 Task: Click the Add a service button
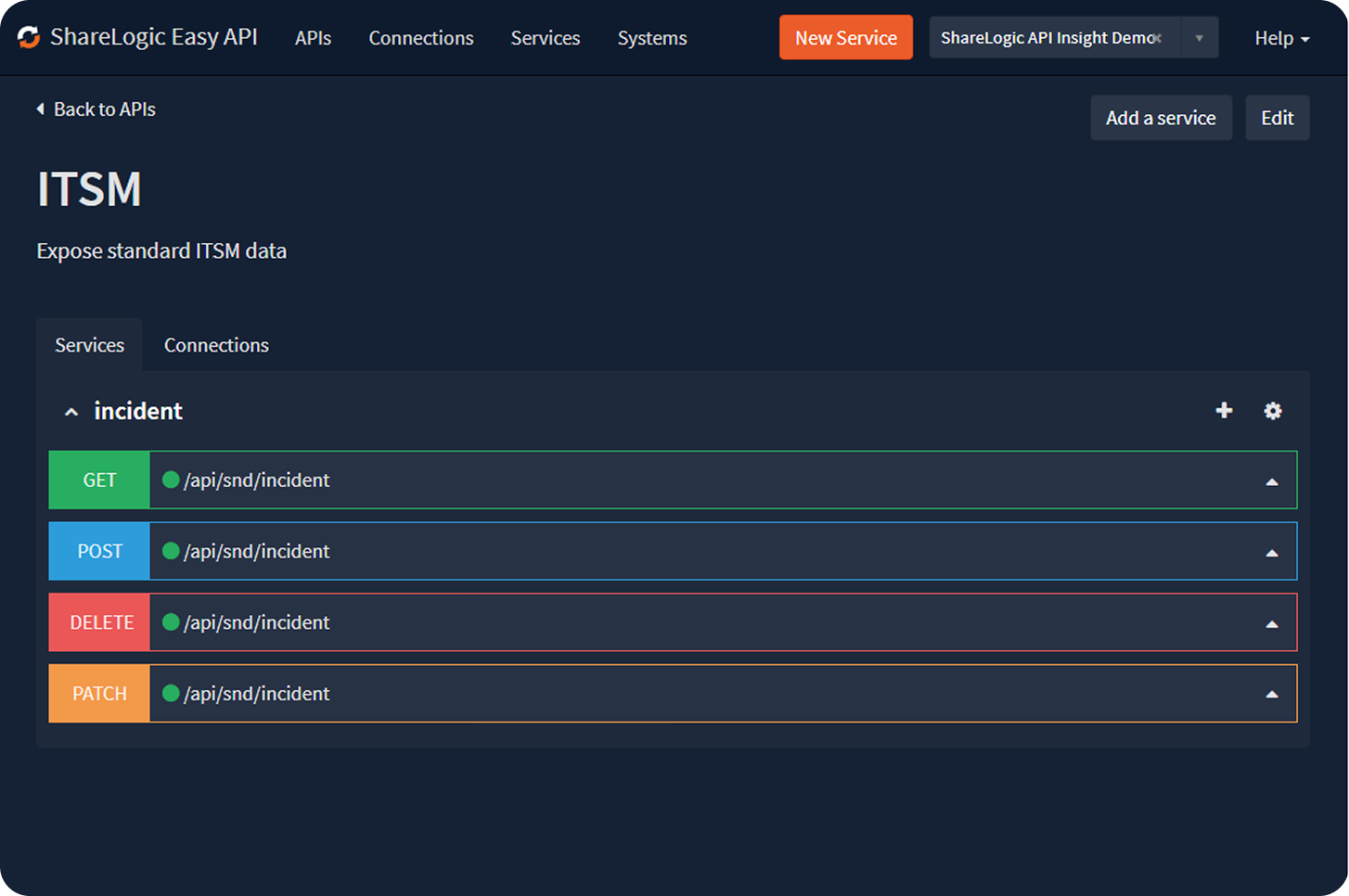pos(1161,118)
